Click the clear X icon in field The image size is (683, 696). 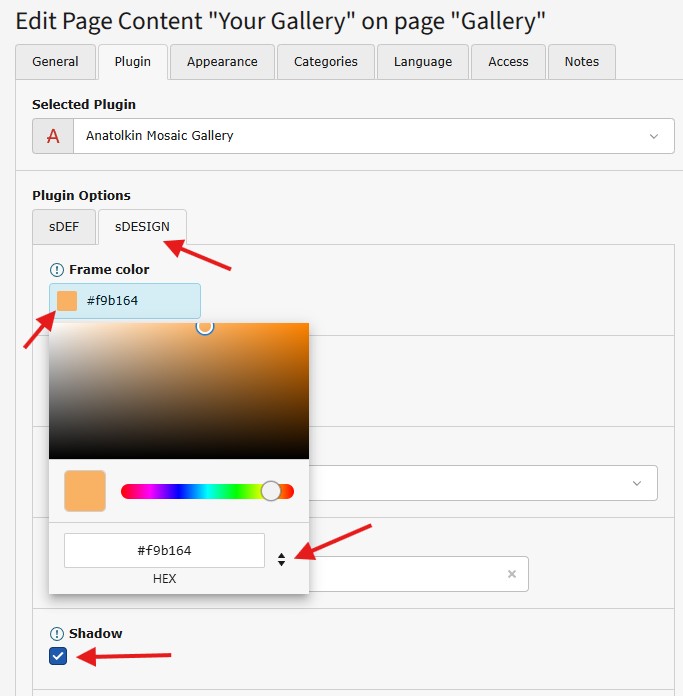[512, 574]
